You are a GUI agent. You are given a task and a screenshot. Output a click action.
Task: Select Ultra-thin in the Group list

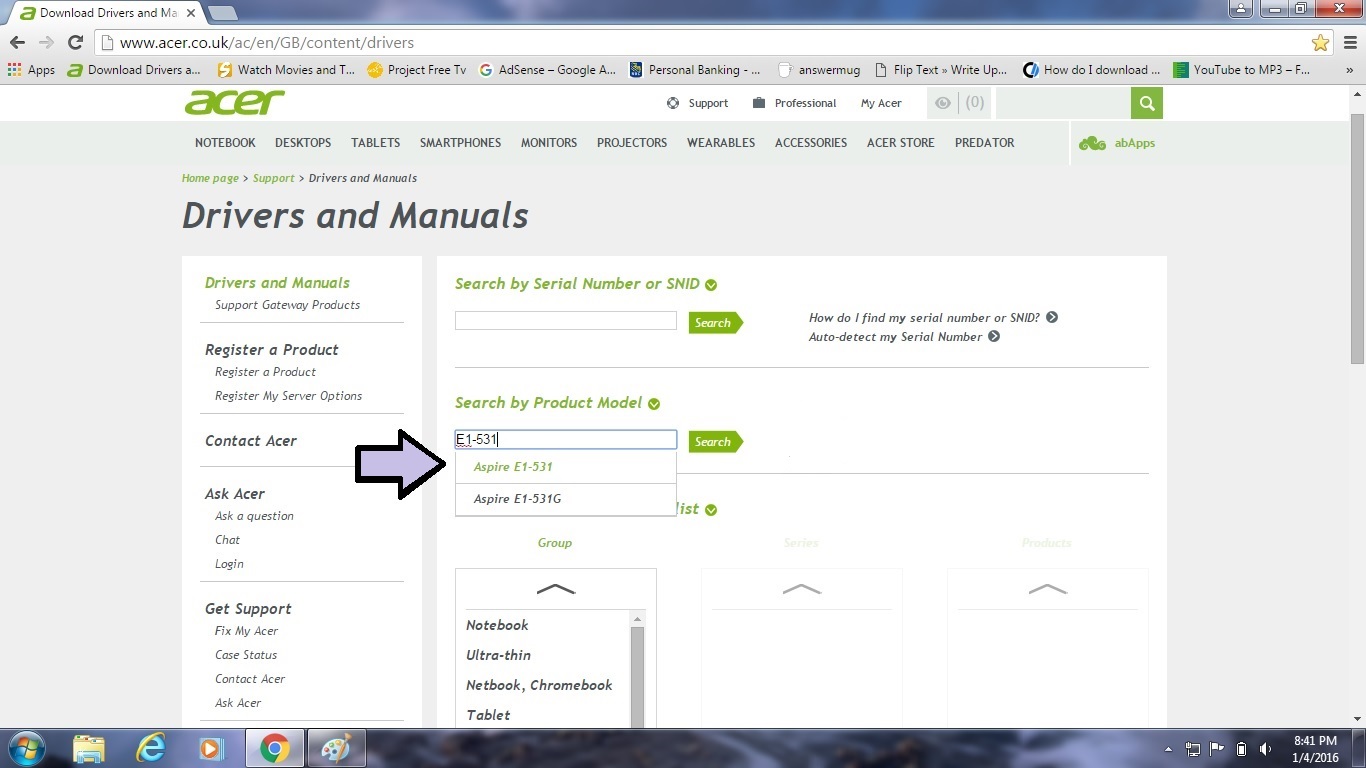(x=498, y=655)
